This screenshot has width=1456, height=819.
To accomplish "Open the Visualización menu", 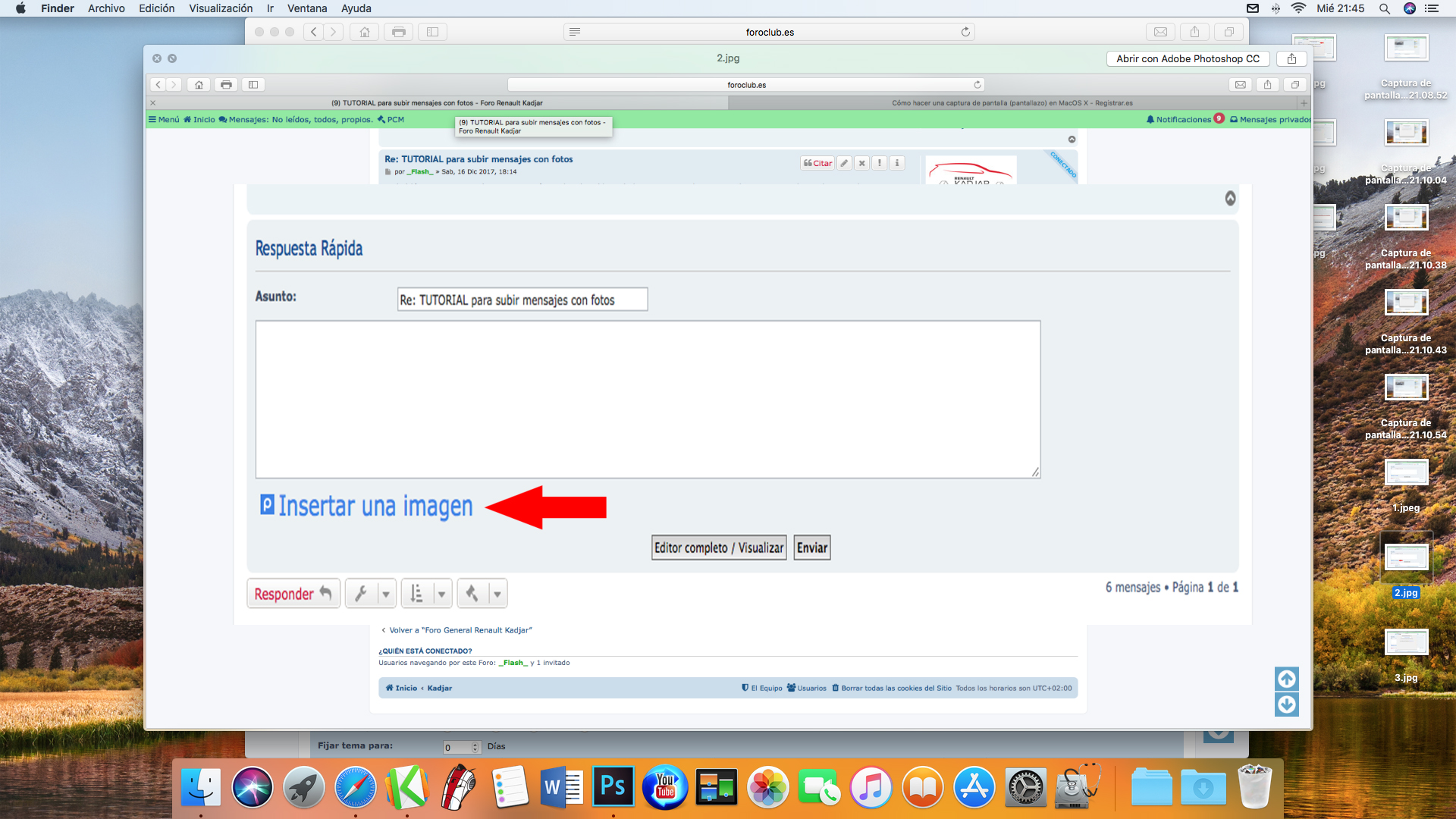I will tap(221, 8).
